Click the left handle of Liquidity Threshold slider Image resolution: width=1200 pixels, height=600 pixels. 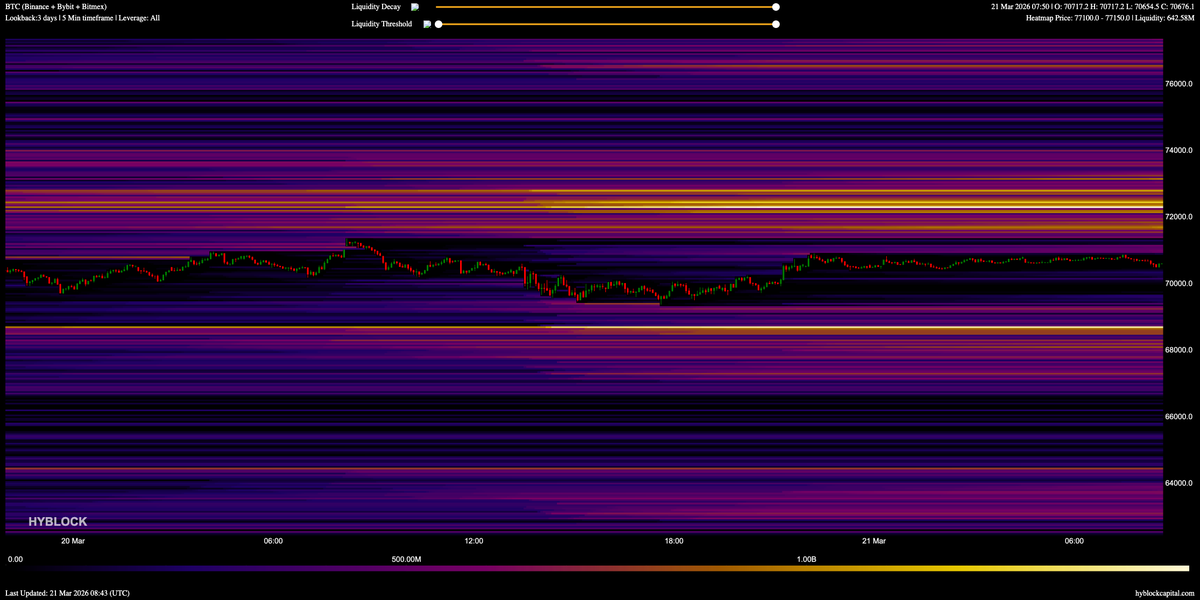[x=438, y=24]
